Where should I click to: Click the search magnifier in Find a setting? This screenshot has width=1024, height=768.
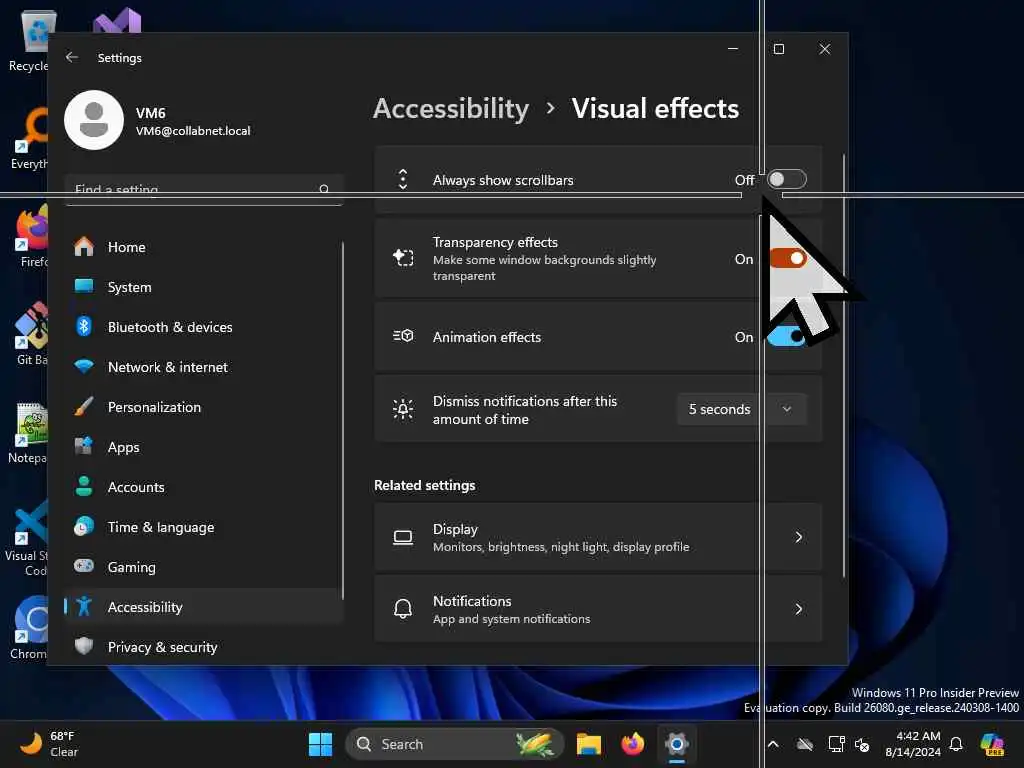324,189
